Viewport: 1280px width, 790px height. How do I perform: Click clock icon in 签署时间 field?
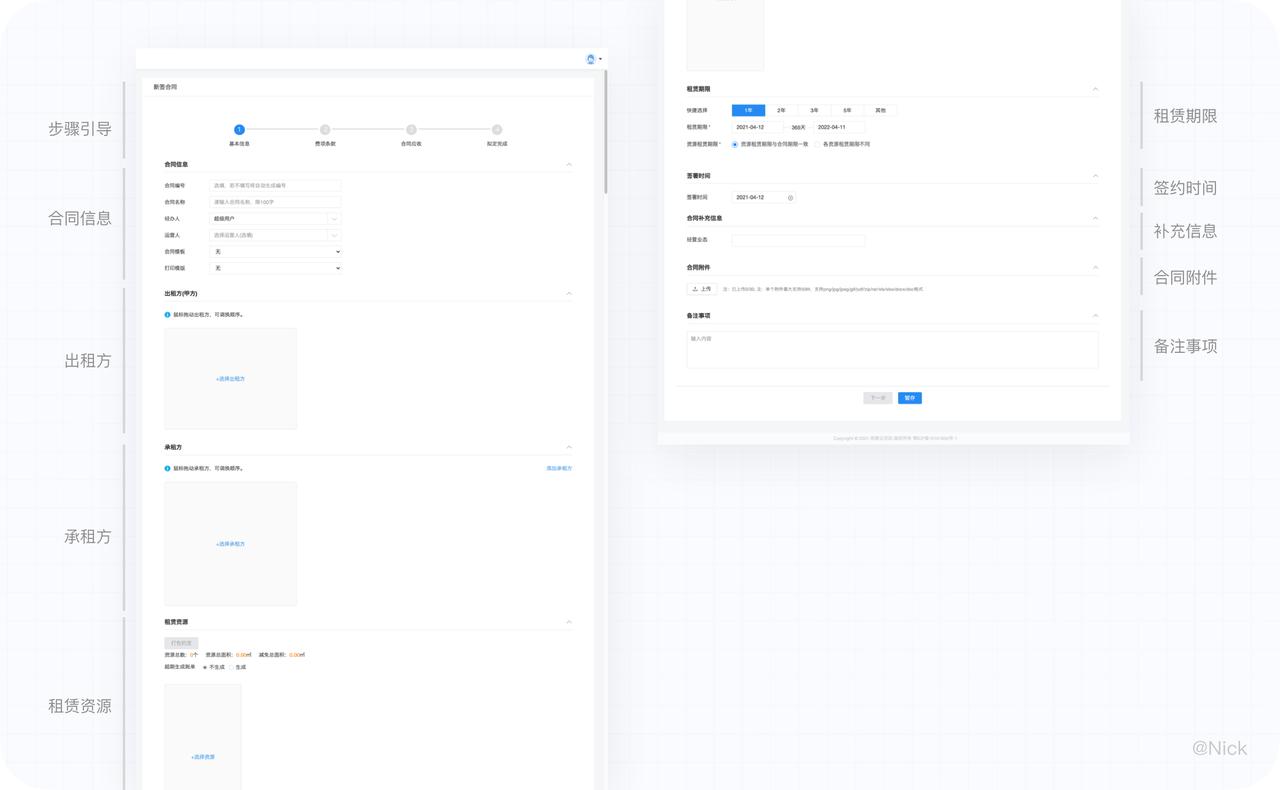tap(790, 198)
